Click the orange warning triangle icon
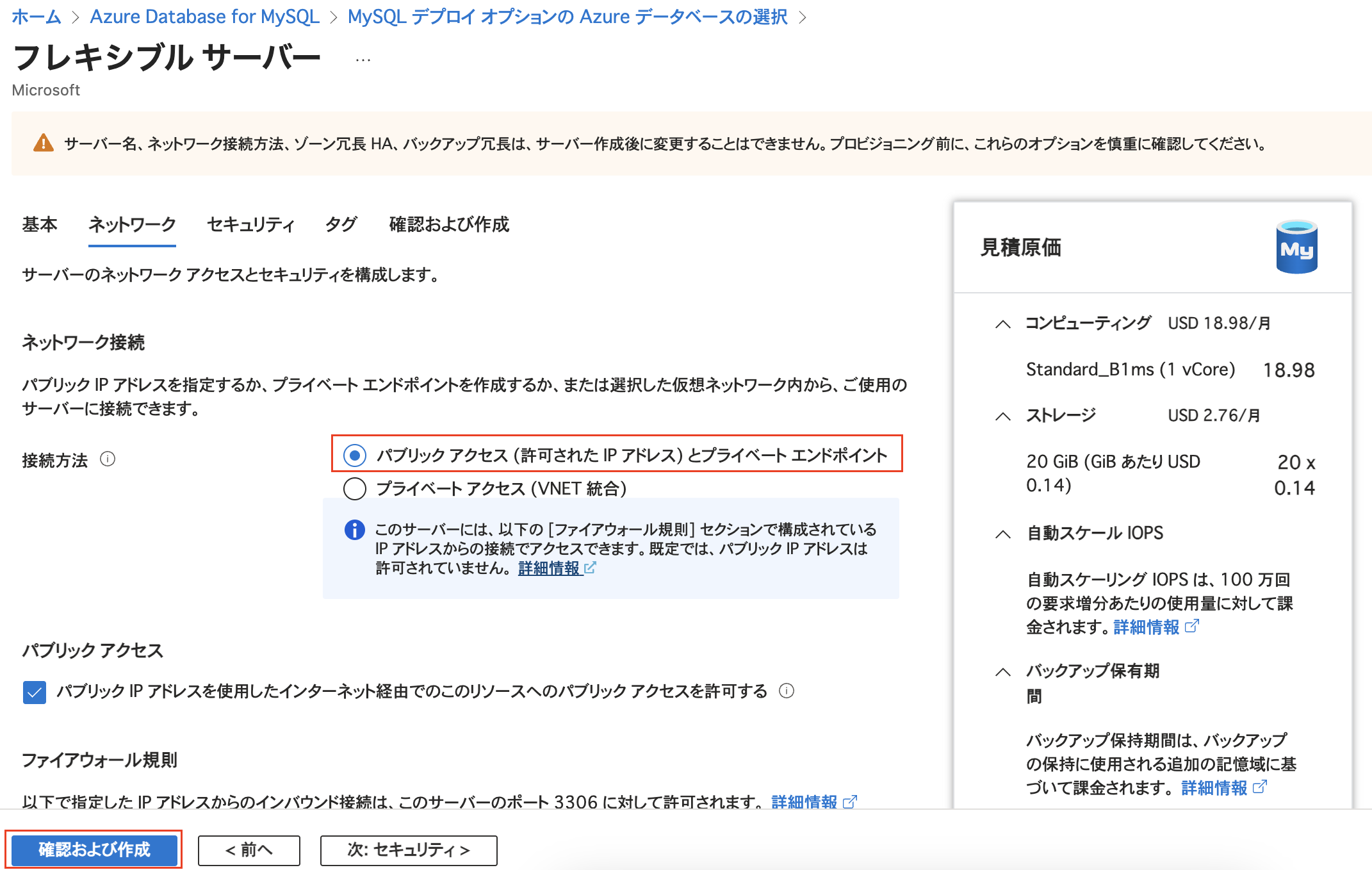 (x=43, y=143)
